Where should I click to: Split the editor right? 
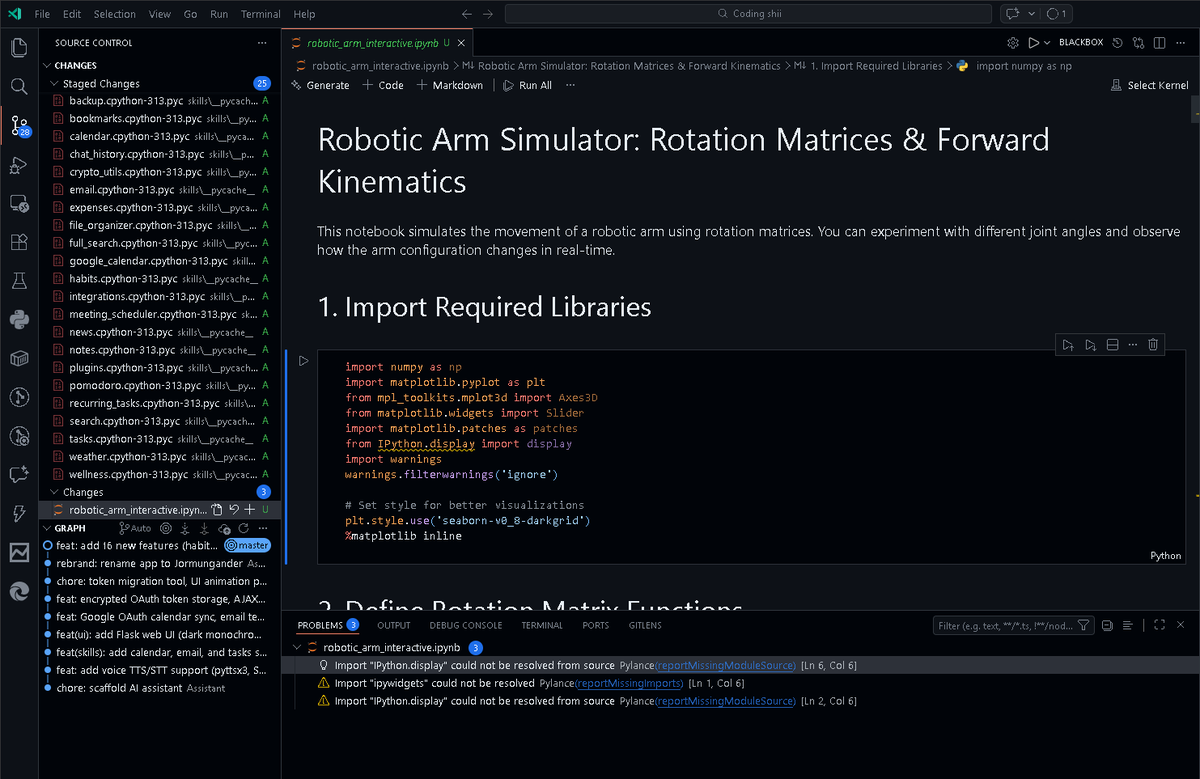coord(1160,43)
